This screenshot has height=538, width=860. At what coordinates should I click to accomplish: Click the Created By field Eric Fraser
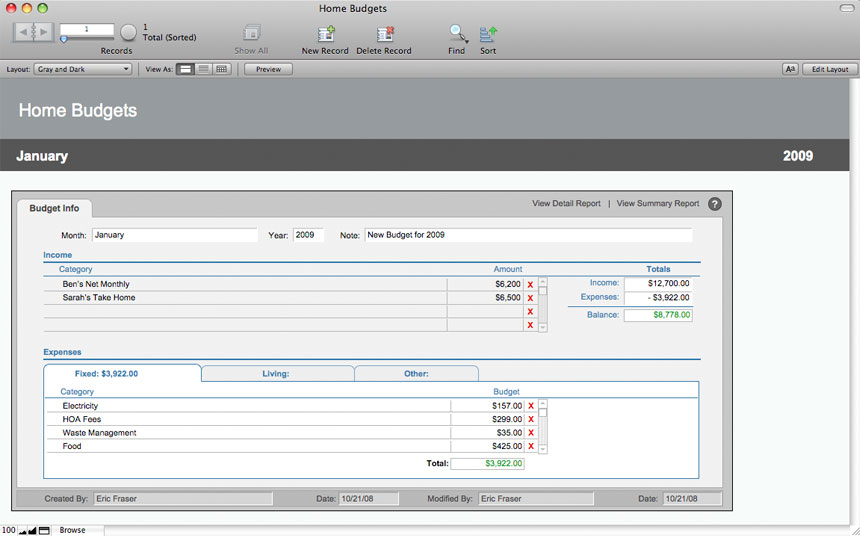pyautogui.click(x=183, y=499)
